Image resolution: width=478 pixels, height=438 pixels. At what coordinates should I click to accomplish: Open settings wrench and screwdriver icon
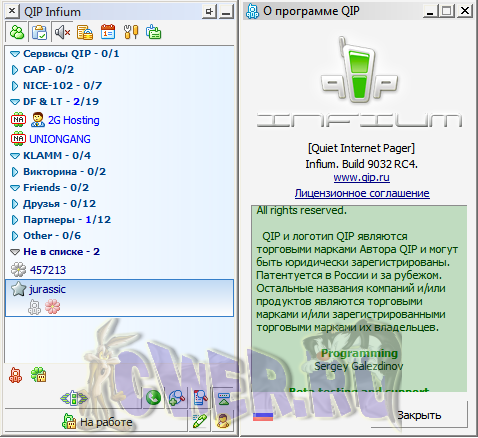tap(131, 32)
